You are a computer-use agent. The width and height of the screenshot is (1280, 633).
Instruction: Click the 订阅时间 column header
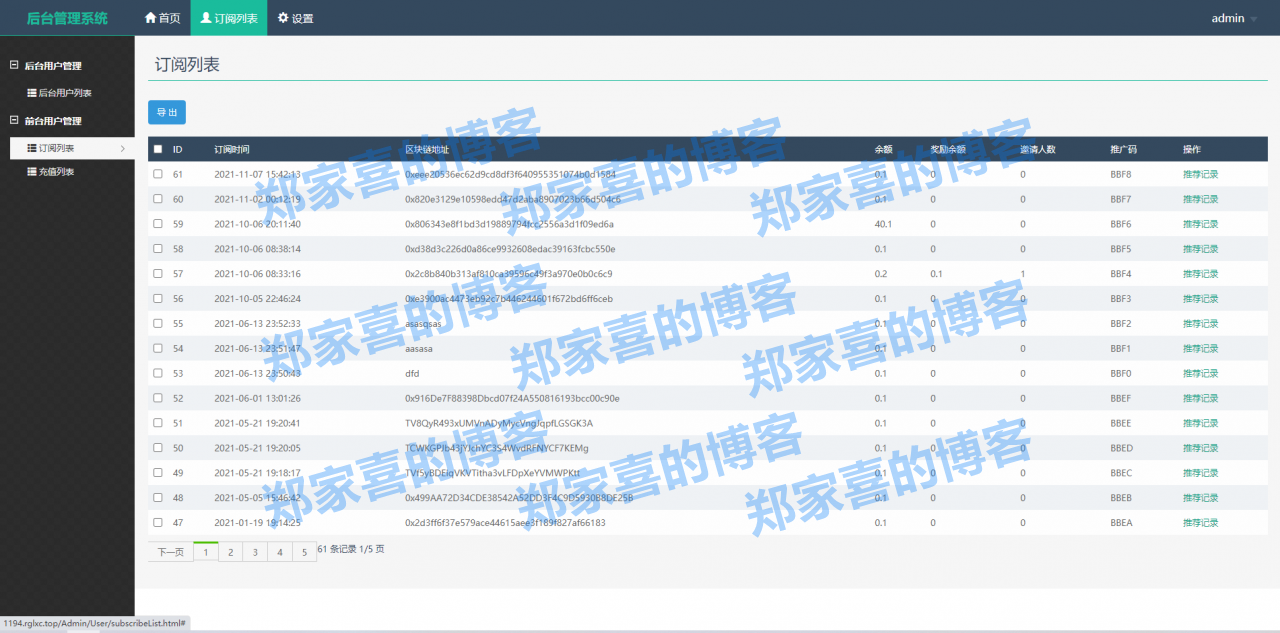(231, 149)
